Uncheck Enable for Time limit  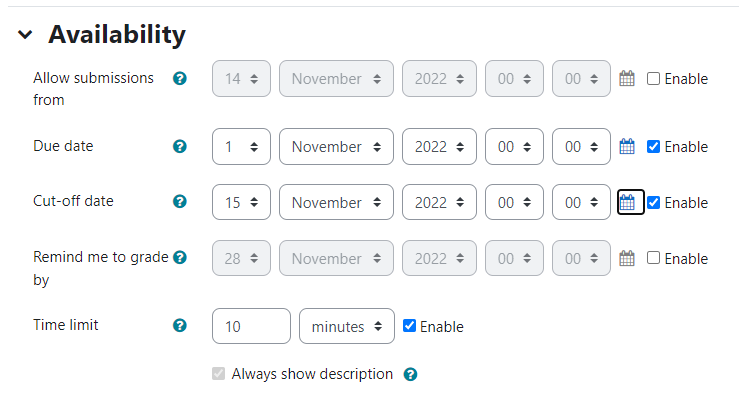409,326
